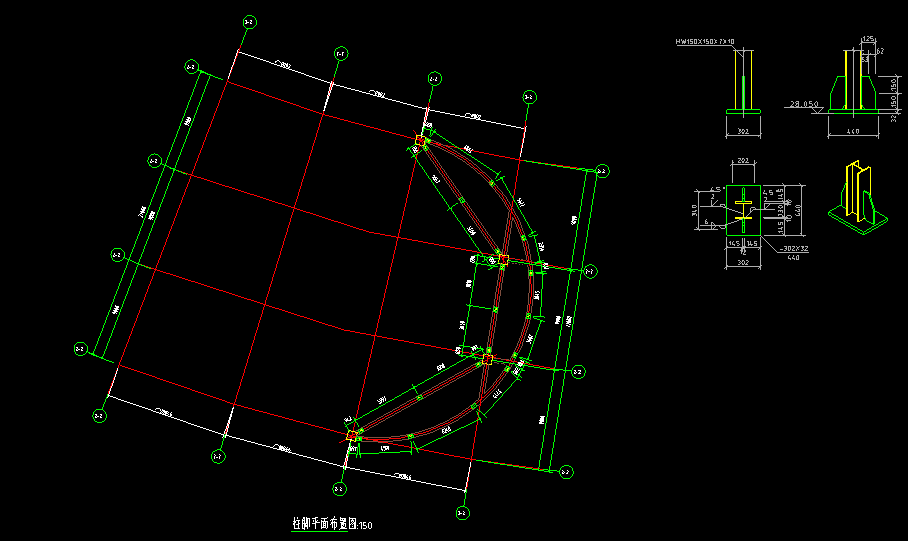Click the 440 dimension under side elevation
This screenshot has width=908, height=541.
pos(853,131)
